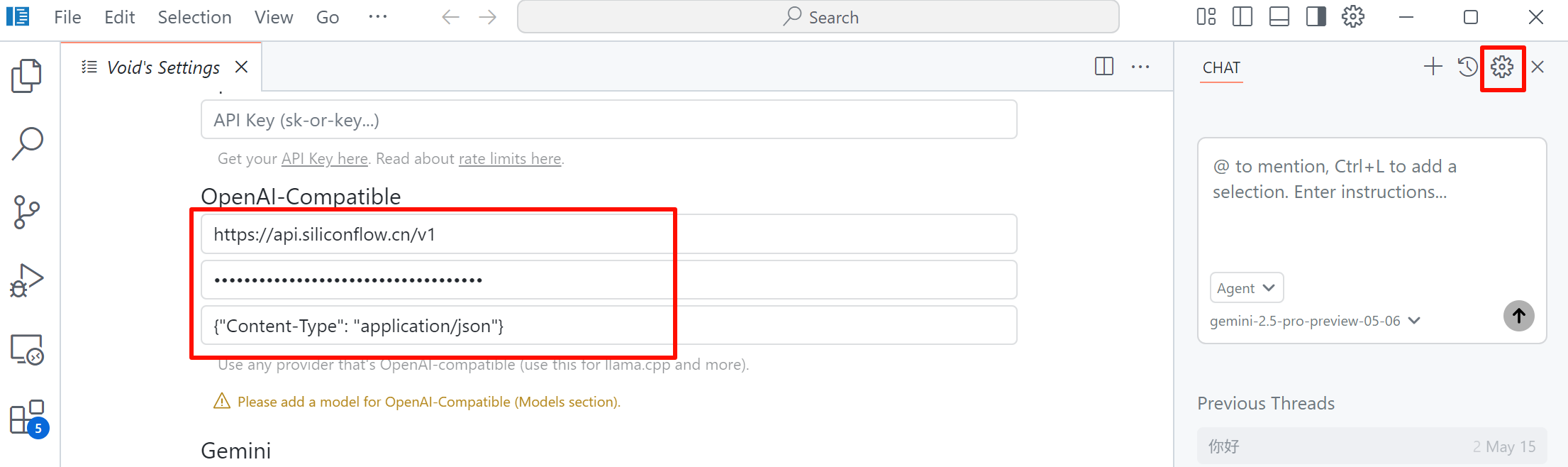
Task: Start a new chat thread
Action: (x=1433, y=67)
